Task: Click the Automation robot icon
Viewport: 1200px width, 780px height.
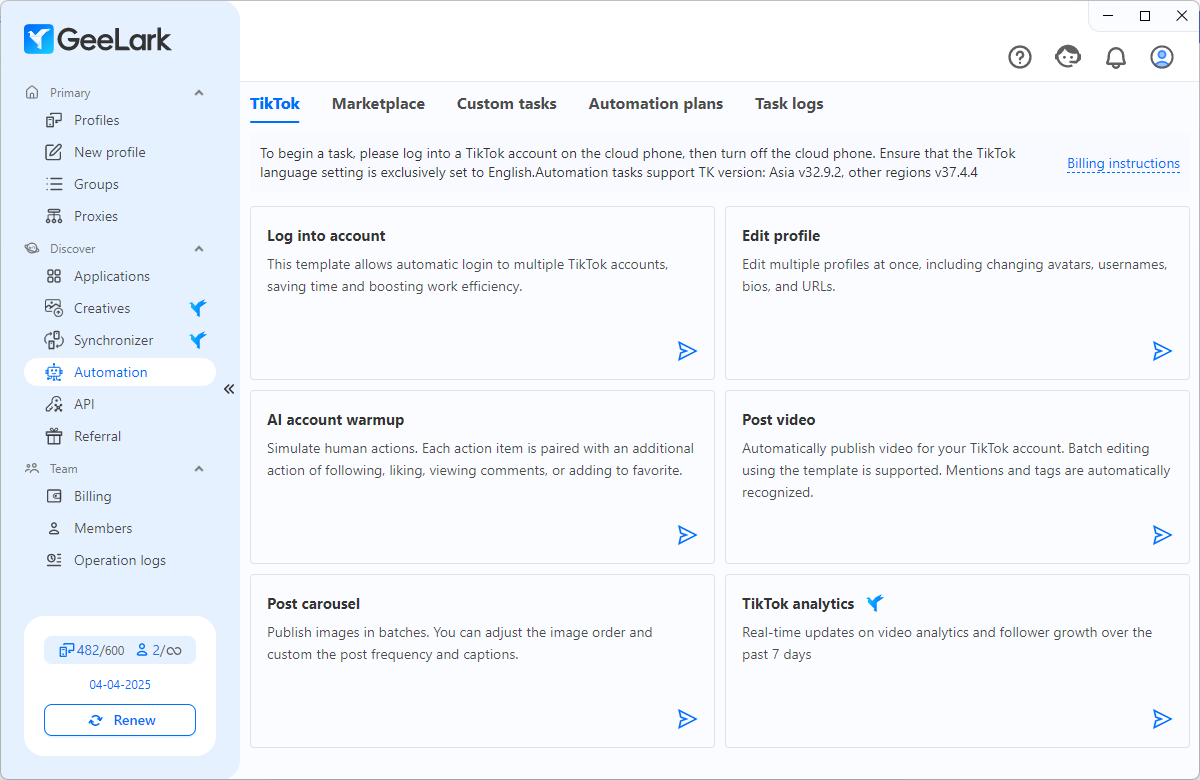Action: point(54,372)
